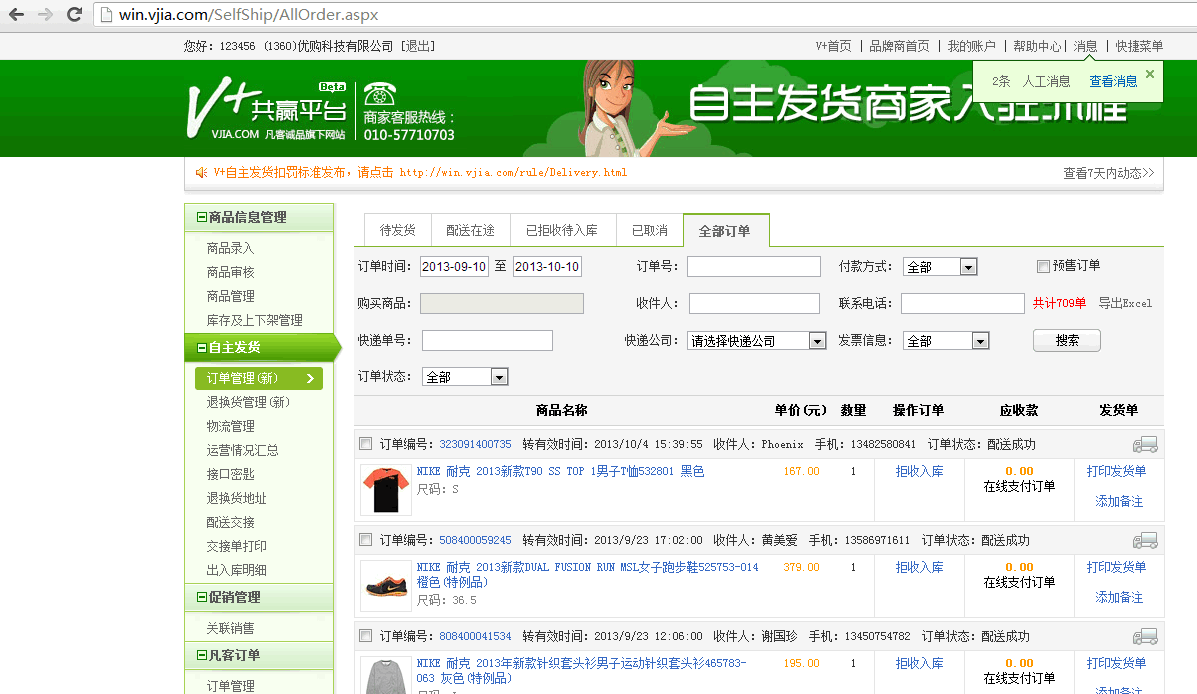
Task: Collapse the 商品信息管理 section
Action: coord(202,218)
